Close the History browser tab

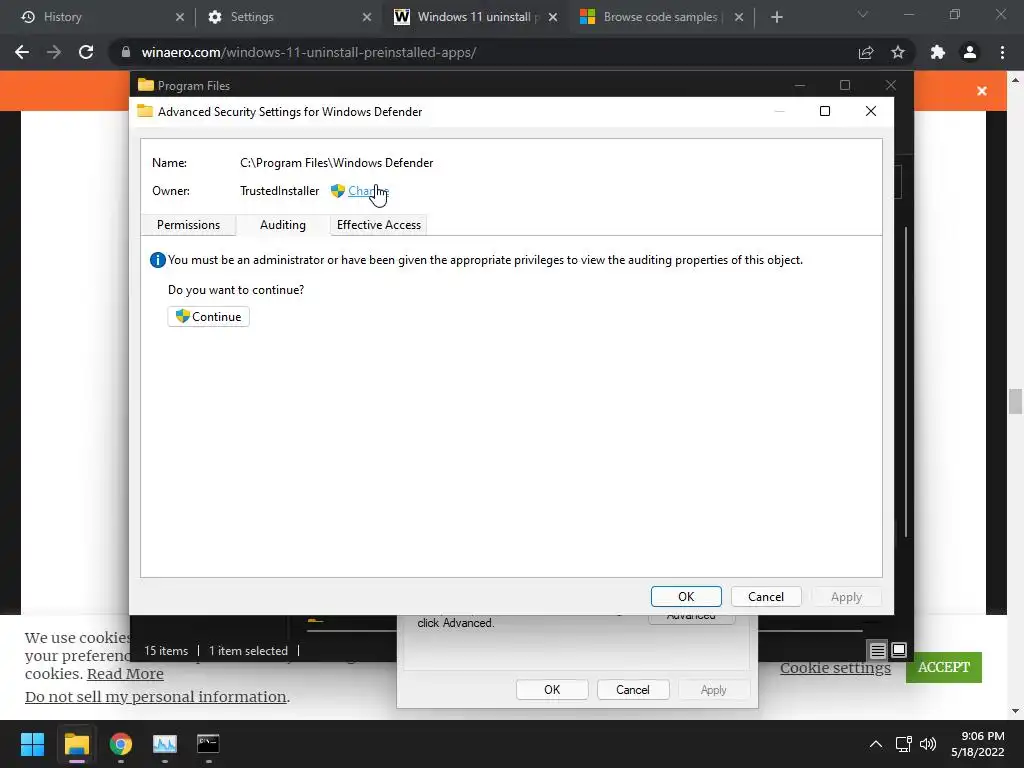pyautogui.click(x=180, y=17)
